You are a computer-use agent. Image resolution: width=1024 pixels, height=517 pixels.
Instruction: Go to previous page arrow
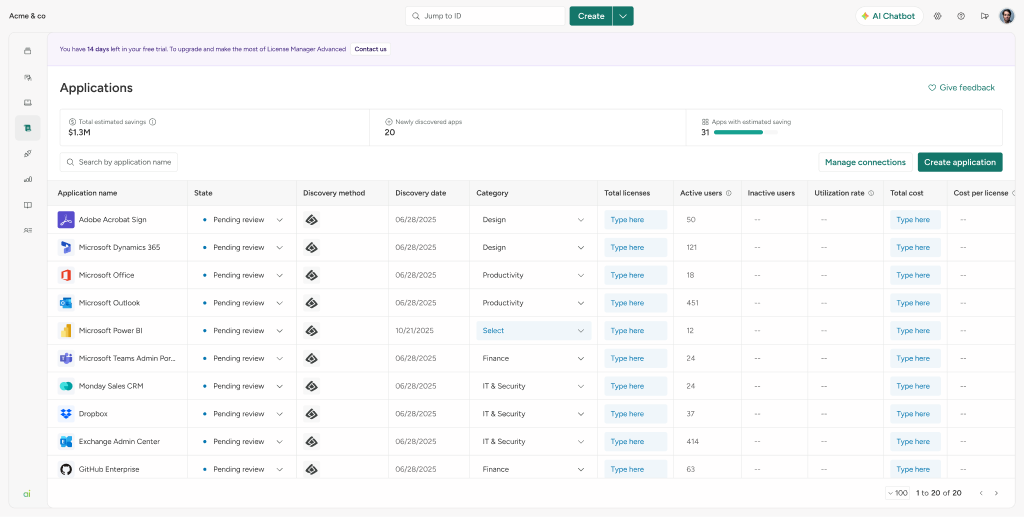981,493
